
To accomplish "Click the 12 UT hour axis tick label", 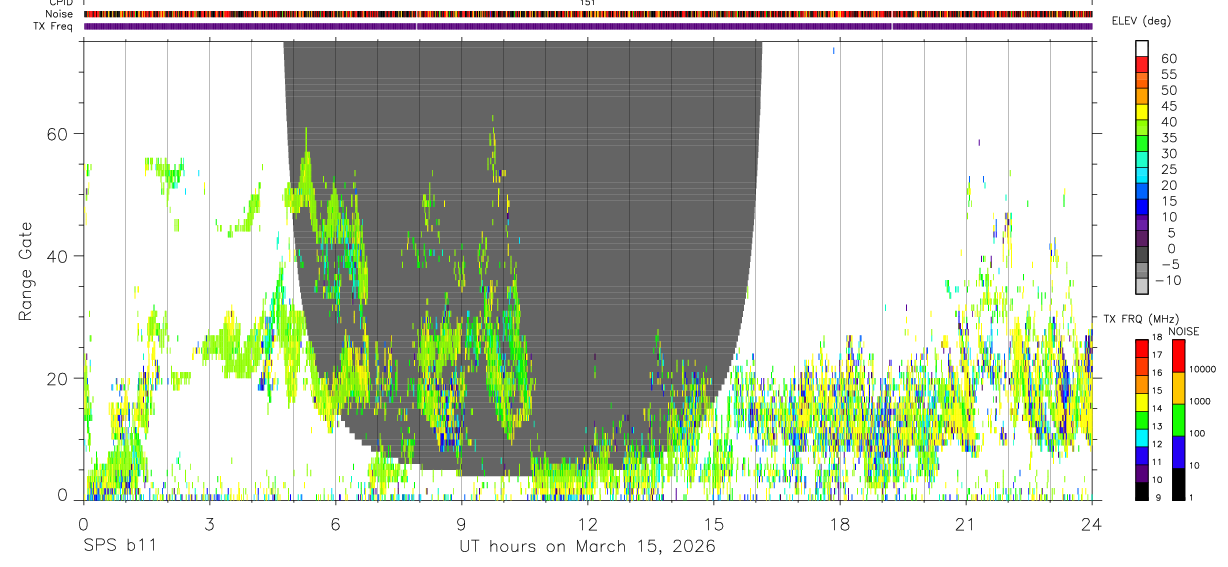I will tap(588, 524).
